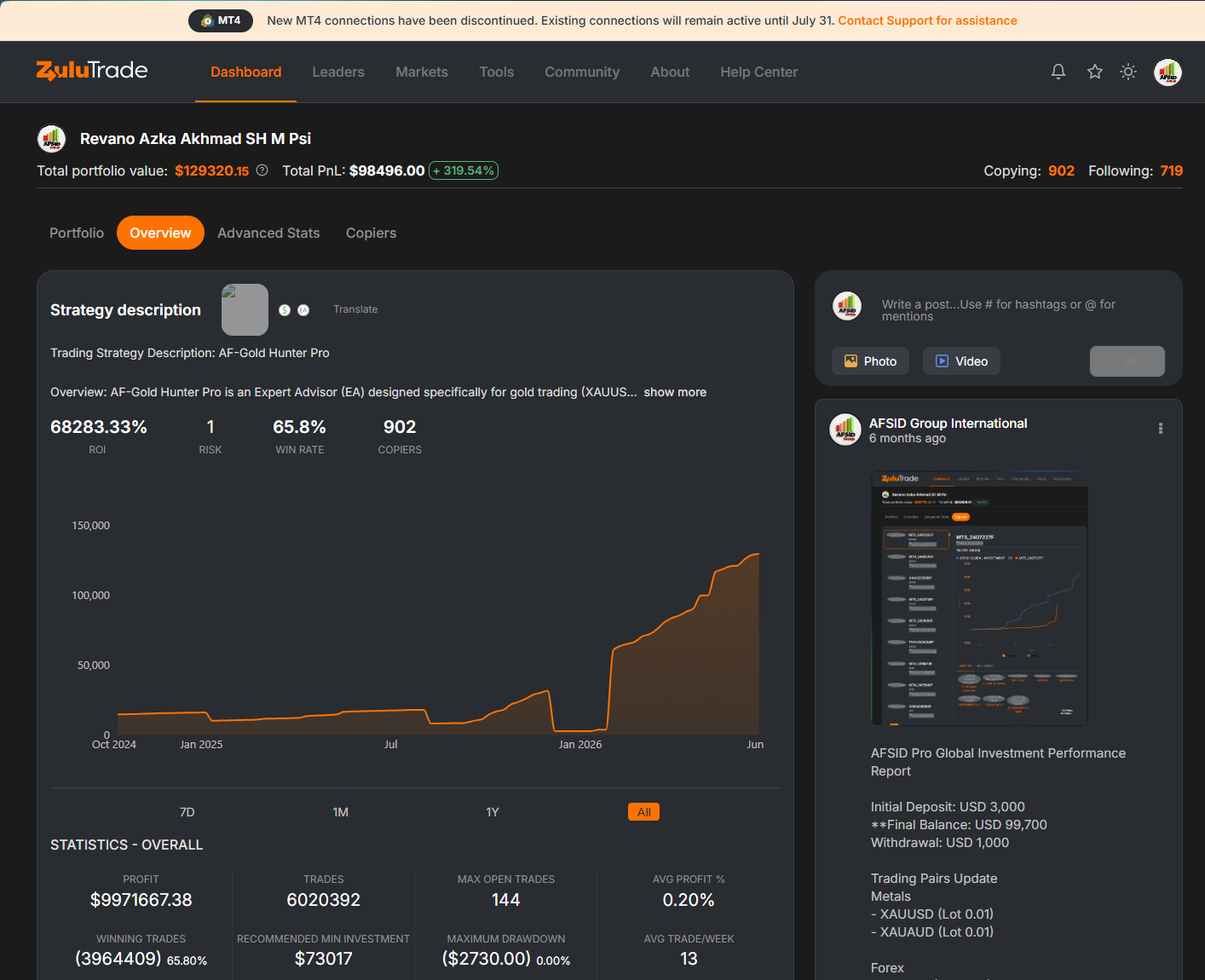The width and height of the screenshot is (1205, 980).
Task: Open the Tools menu
Action: [497, 72]
